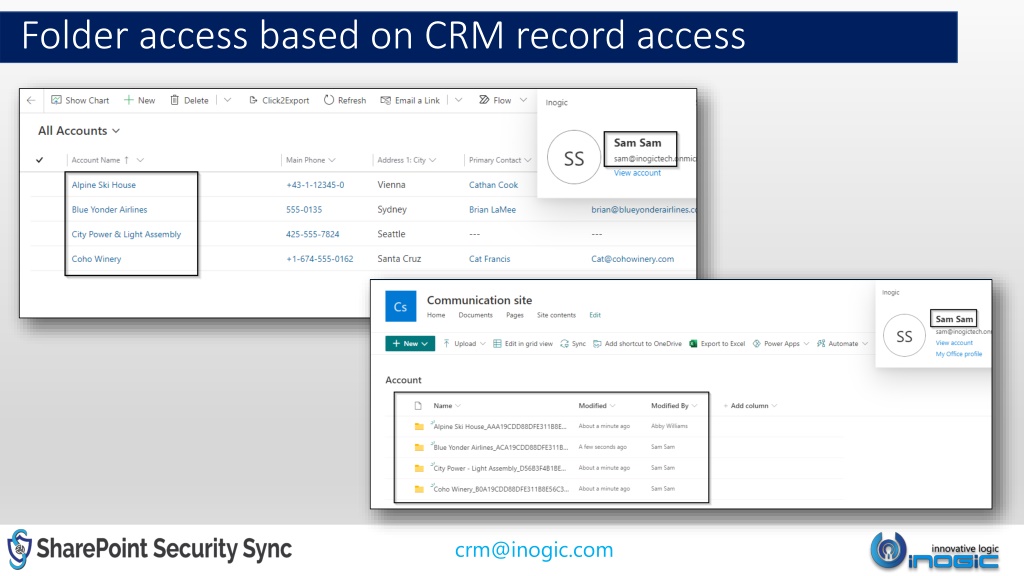Viewport: 1024px width, 576px height.
Task: Open the Automate command in SharePoint
Action: pyautogui.click(x=838, y=344)
